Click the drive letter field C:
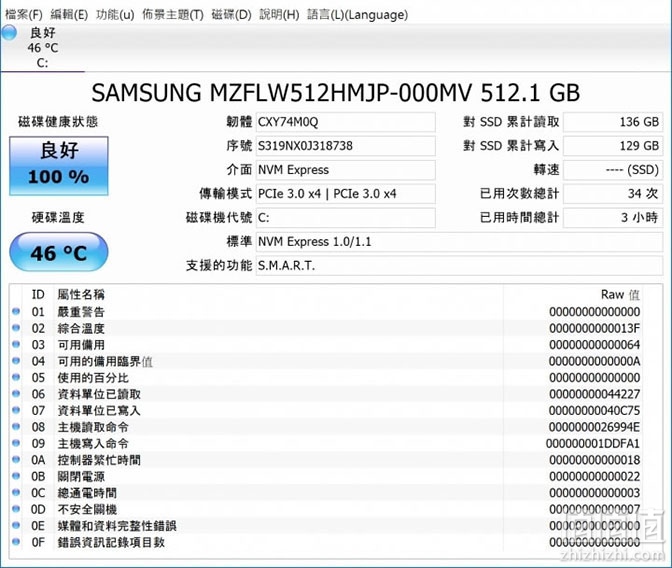Image resolution: width=672 pixels, height=568 pixels. [x=345, y=218]
